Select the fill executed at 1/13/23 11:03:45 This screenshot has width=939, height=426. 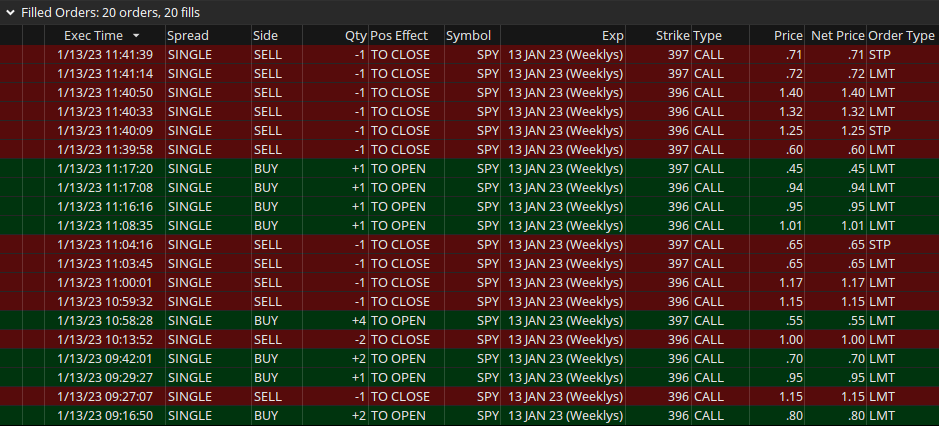click(x=470, y=264)
